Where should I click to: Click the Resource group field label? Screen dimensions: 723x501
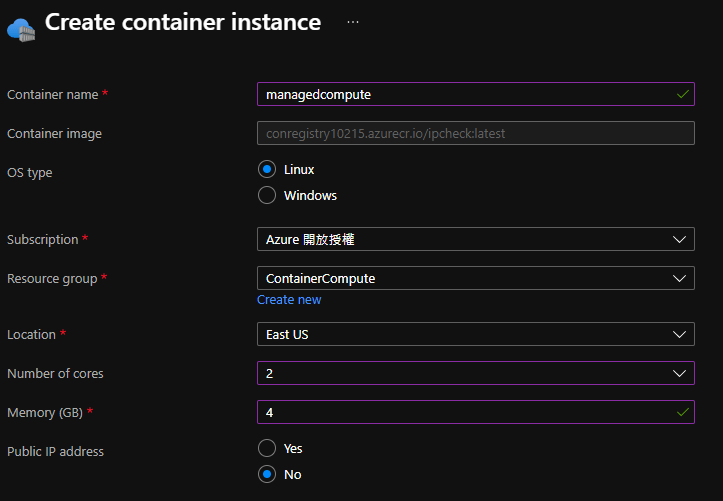click(52, 279)
